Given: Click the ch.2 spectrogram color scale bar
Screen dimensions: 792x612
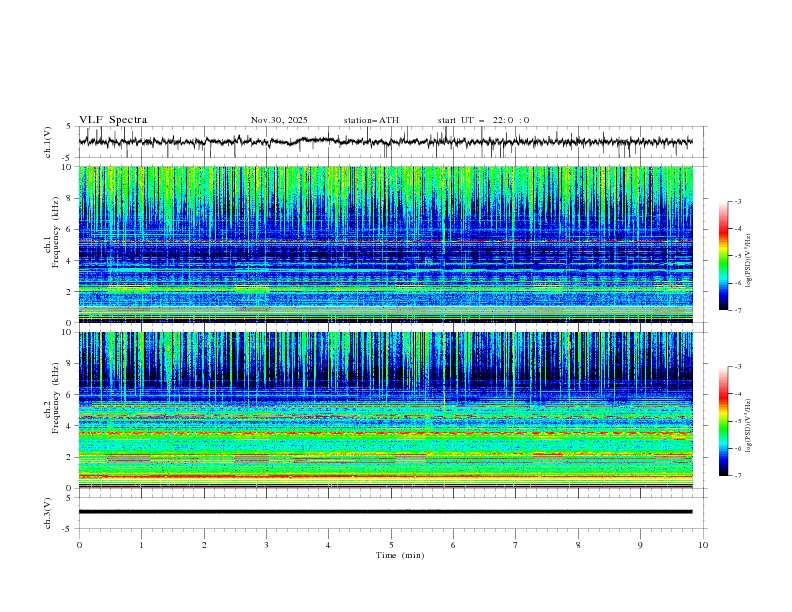Looking at the screenshot, I should (723, 421).
